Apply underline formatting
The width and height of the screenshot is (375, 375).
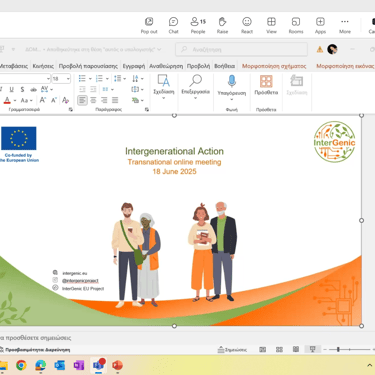click(12, 89)
